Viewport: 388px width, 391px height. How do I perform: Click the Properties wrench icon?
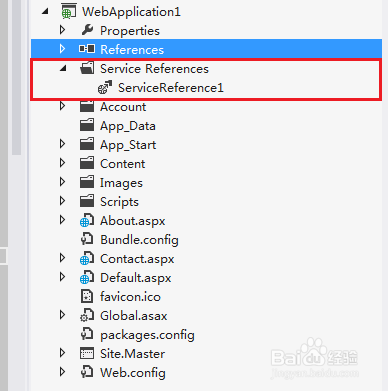[87, 30]
